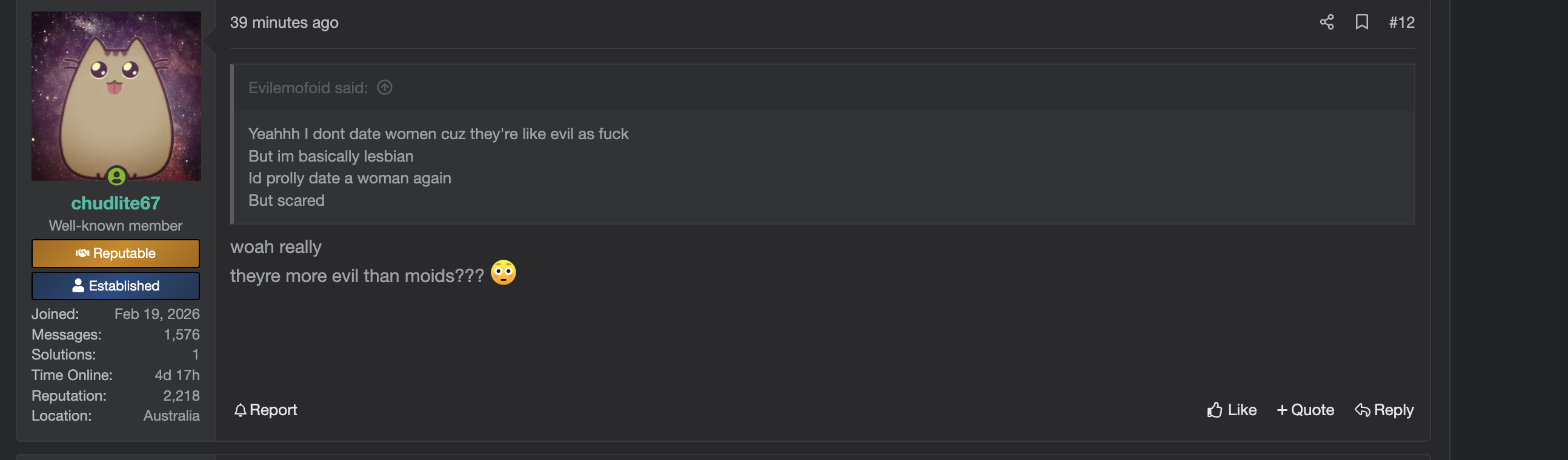Open permalink #12 for this post
The height and width of the screenshot is (460, 1568).
(x=1401, y=22)
